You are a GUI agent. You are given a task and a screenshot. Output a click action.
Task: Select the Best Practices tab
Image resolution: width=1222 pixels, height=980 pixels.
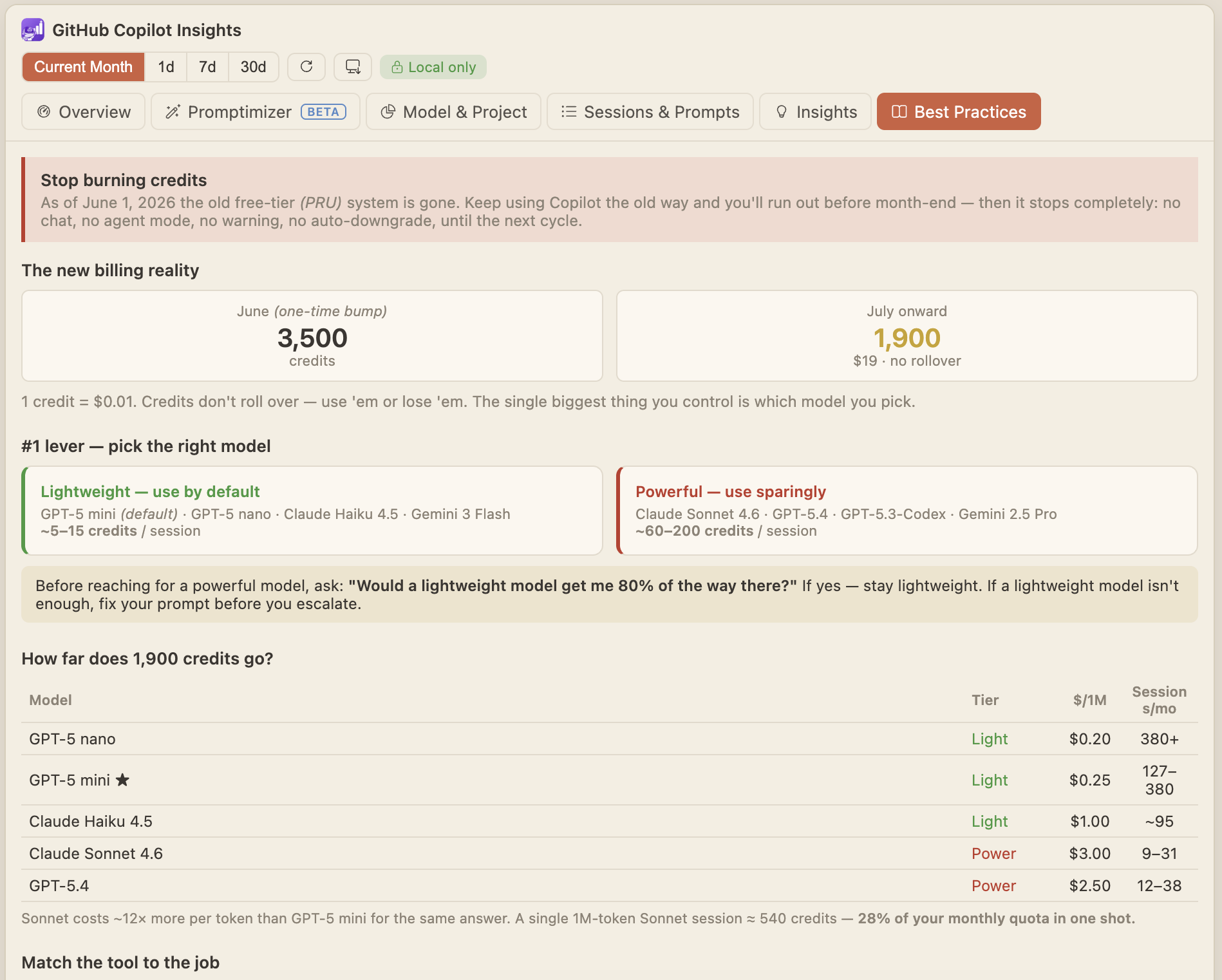pyautogui.click(x=959, y=111)
